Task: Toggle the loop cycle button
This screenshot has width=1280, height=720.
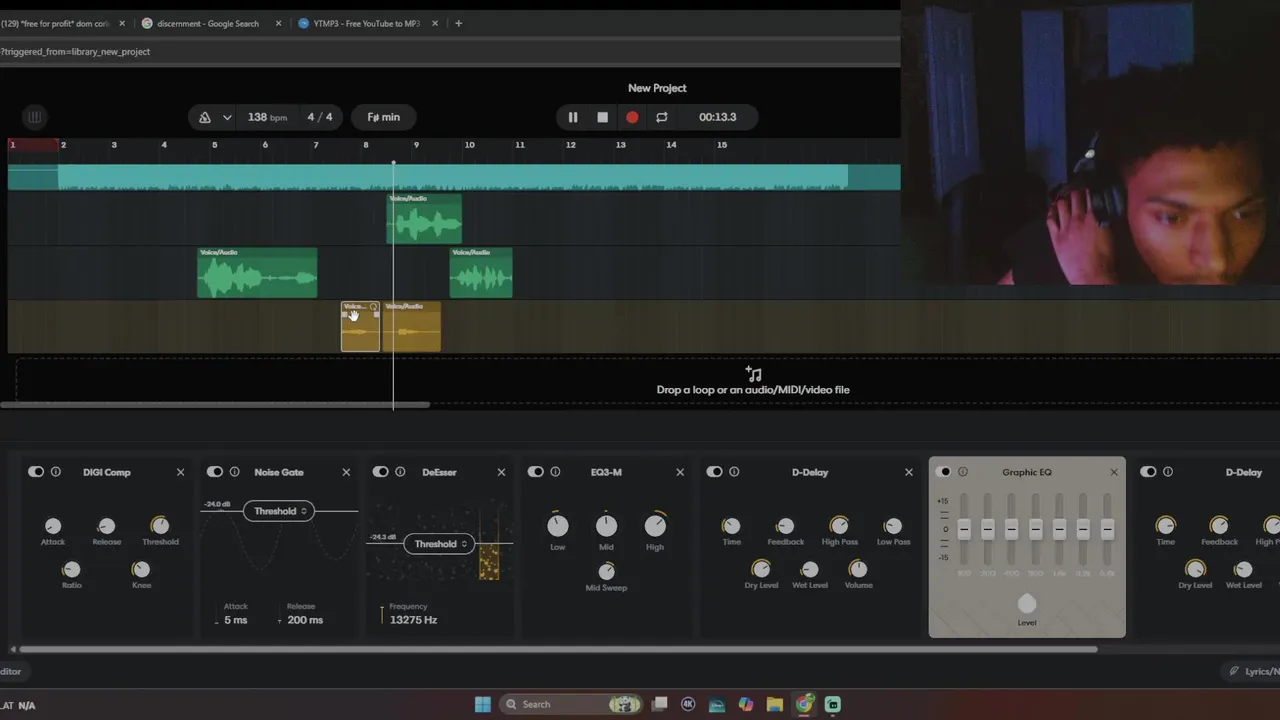Action: pos(661,117)
